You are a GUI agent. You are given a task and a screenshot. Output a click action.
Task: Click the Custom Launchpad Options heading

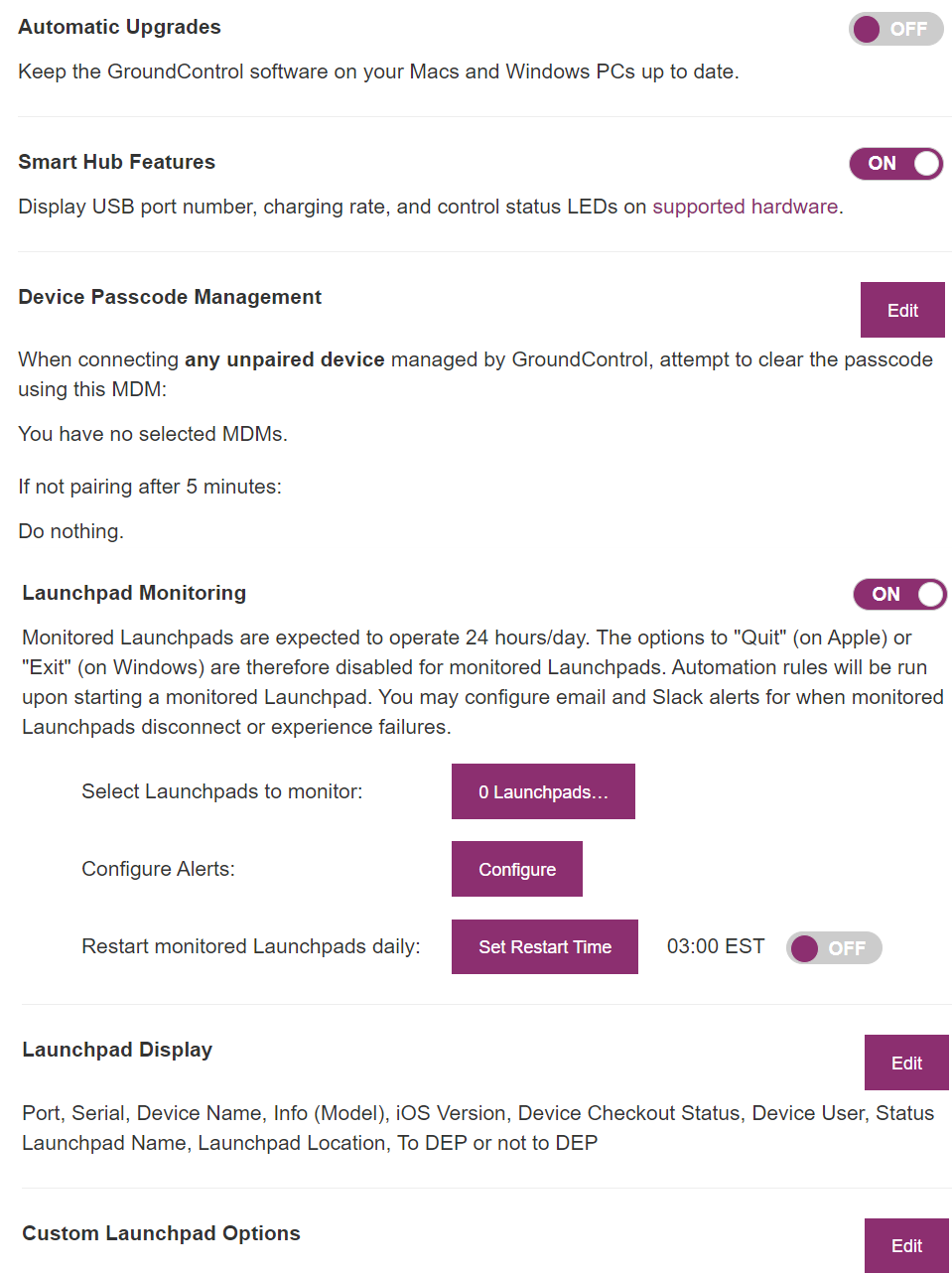click(x=161, y=1233)
